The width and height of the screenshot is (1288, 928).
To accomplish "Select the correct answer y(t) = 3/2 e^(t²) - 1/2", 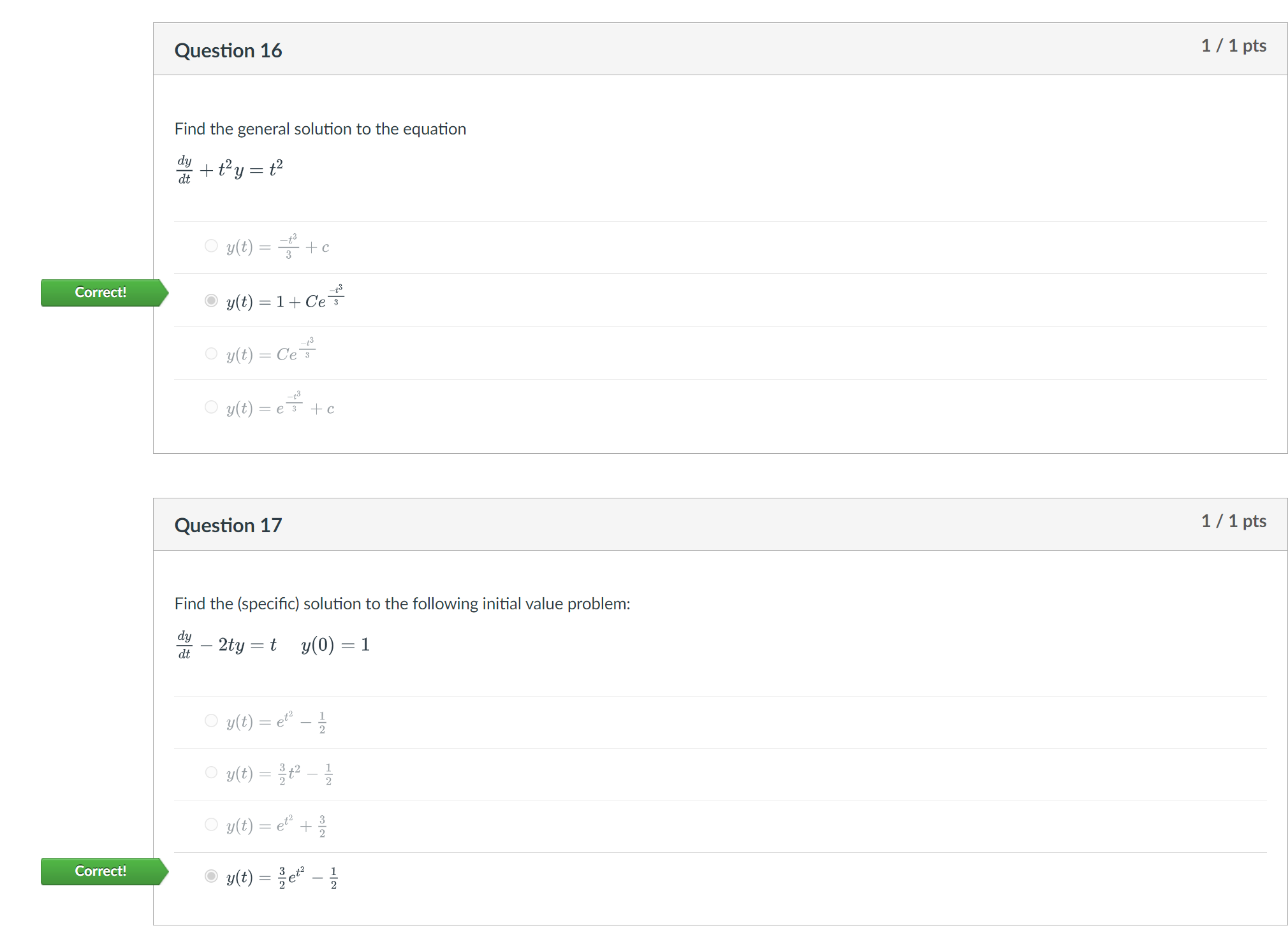I will click(x=210, y=876).
